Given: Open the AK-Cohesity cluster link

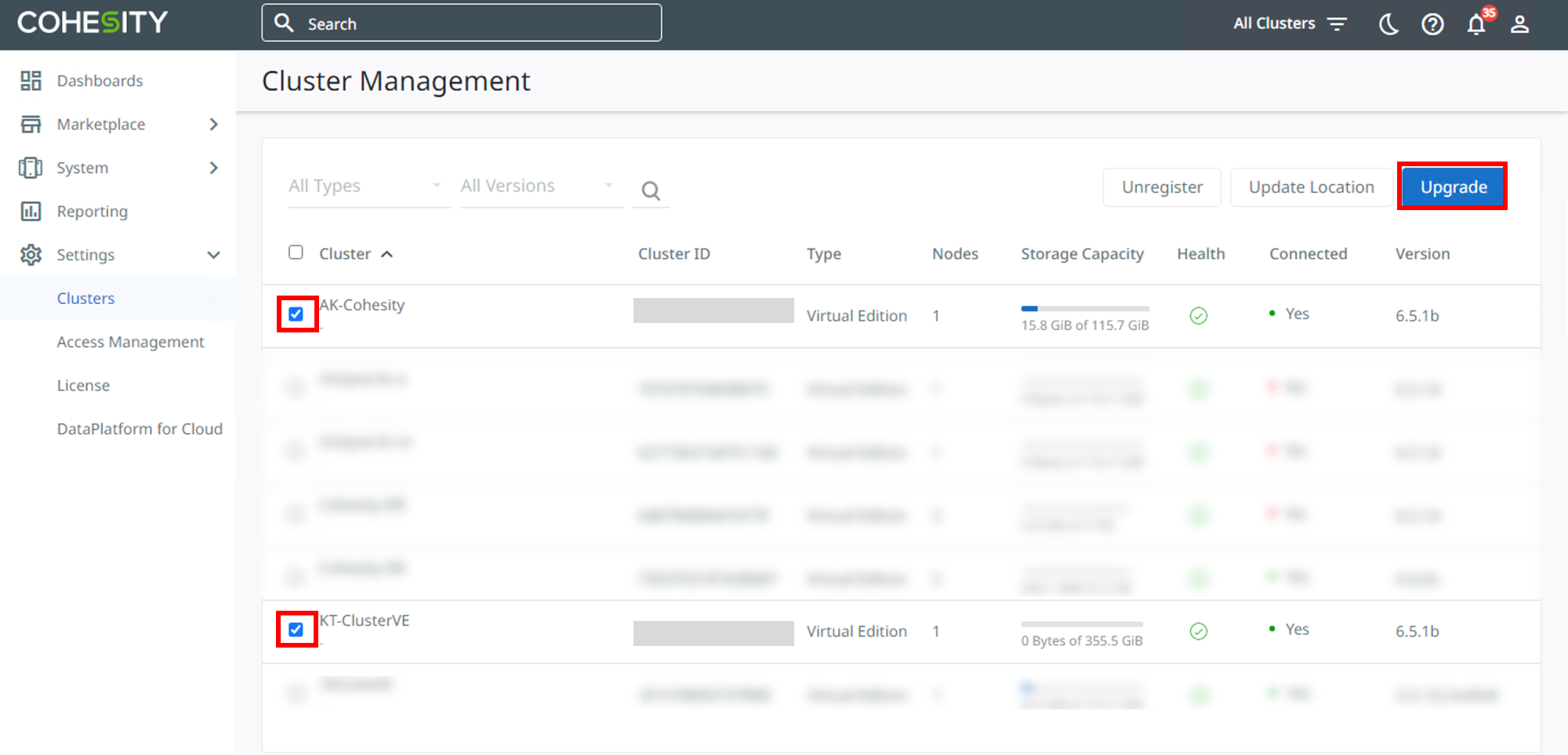Looking at the screenshot, I should click(361, 305).
